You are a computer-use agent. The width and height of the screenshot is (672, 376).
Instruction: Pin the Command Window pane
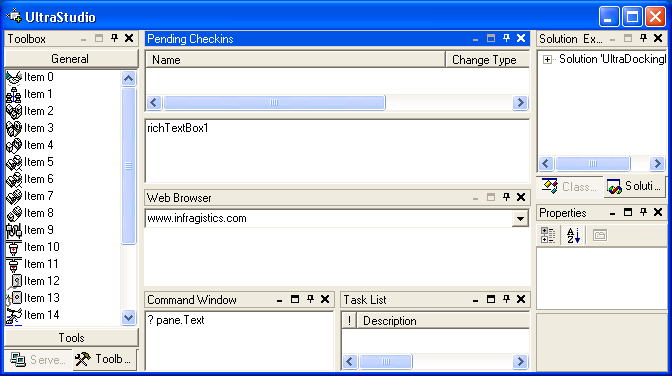click(x=310, y=299)
